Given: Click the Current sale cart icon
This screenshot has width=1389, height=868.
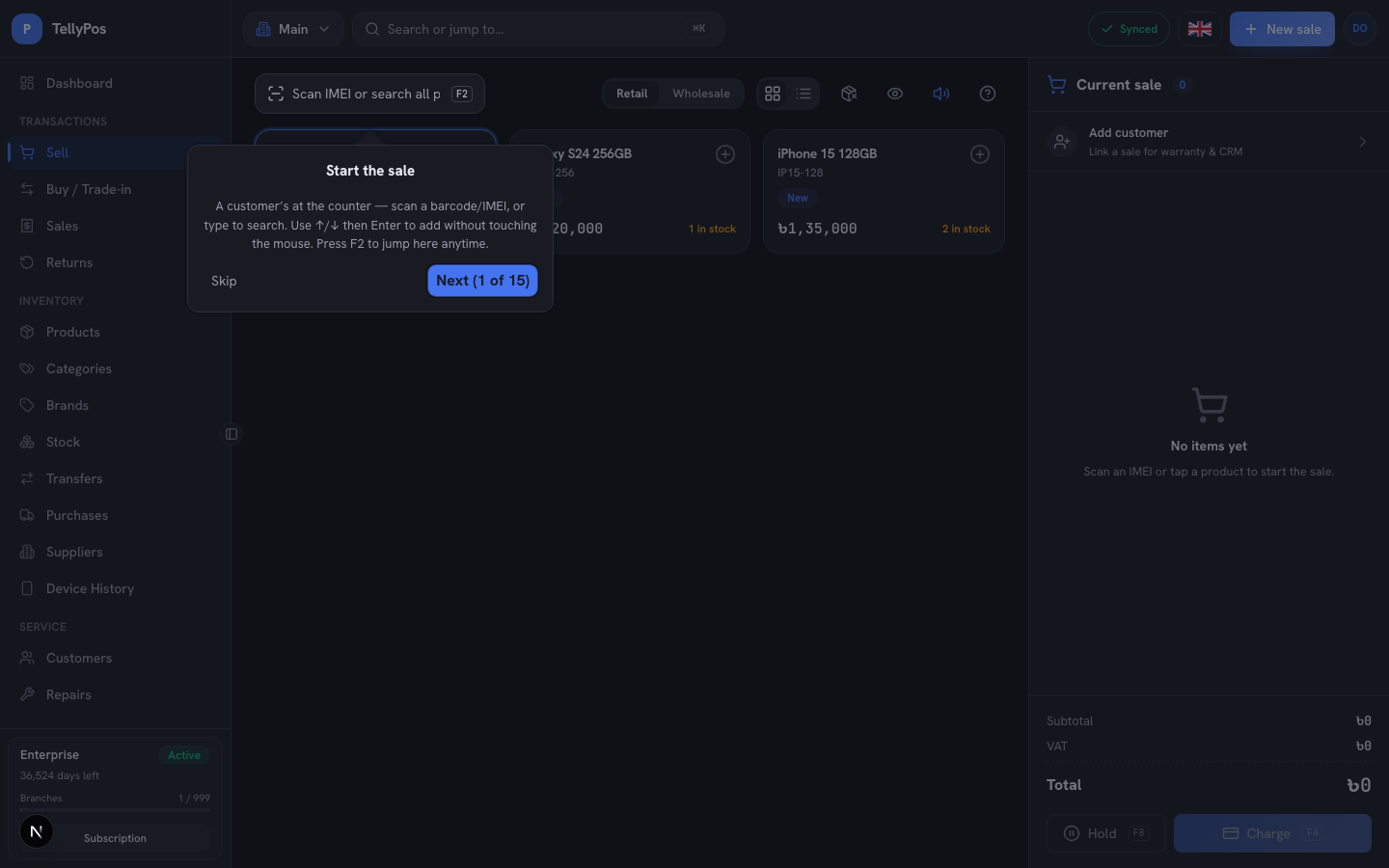Looking at the screenshot, I should pyautogui.click(x=1057, y=85).
